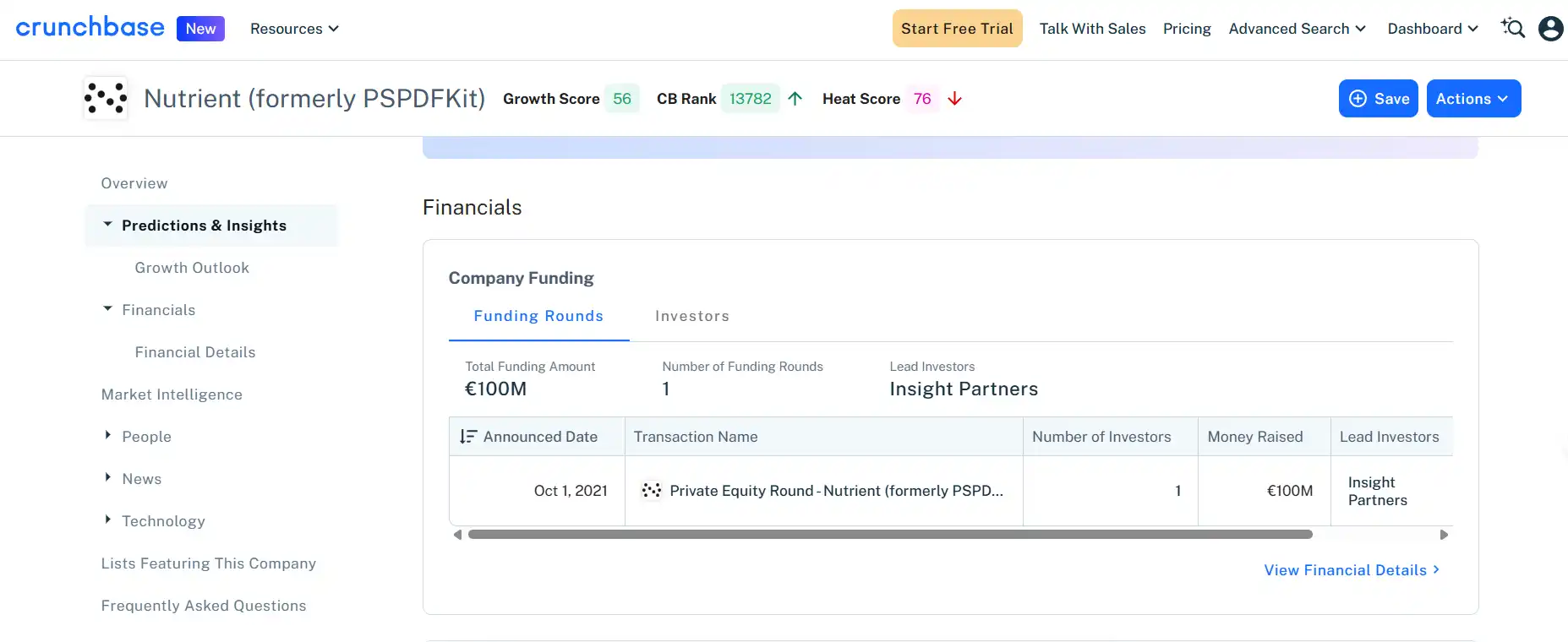Screen dimensions: 1568x642
Task: Click the Start Free Trial button
Action: pos(957,29)
